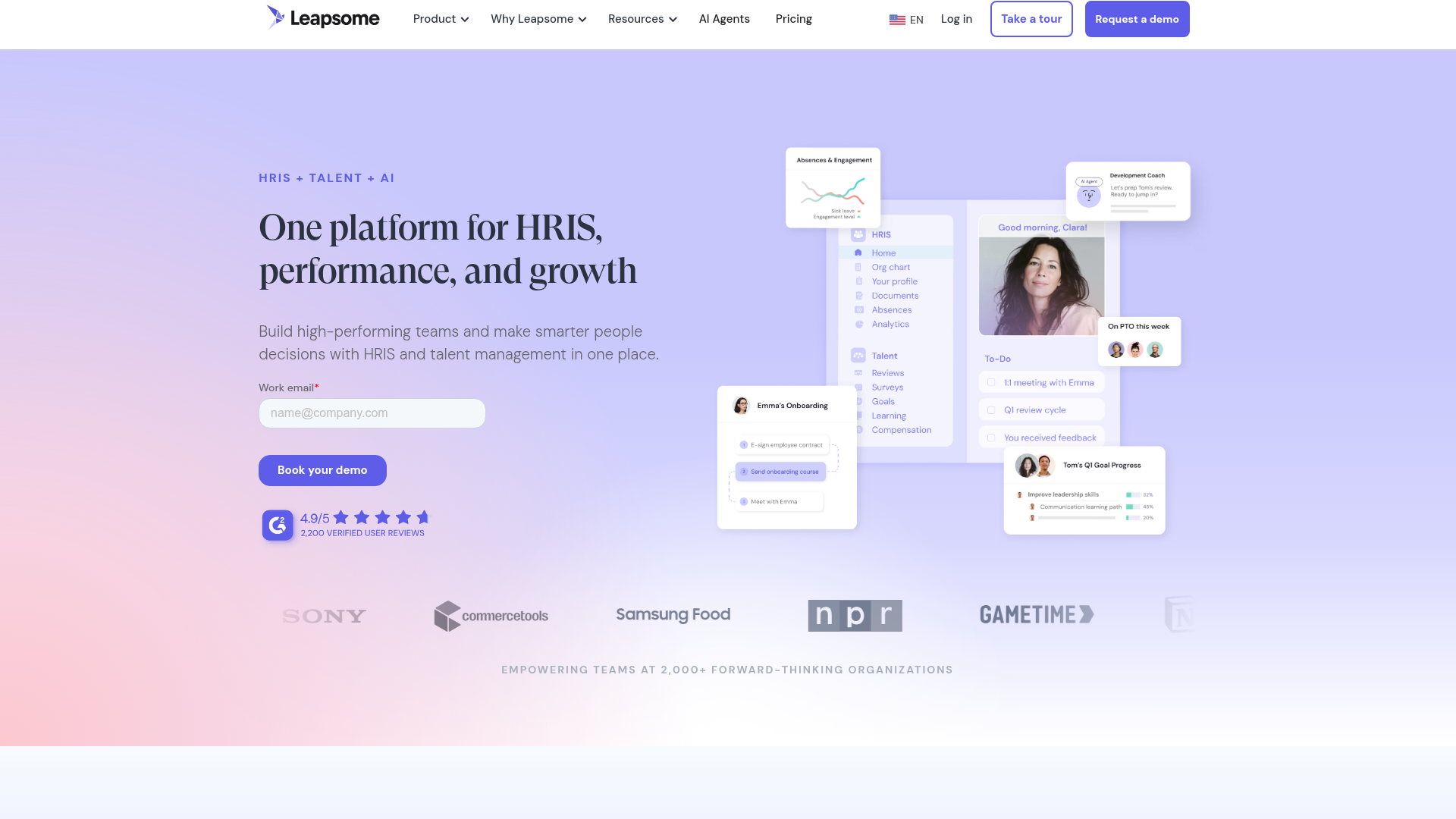The image size is (1456, 819).
Task: Select Reviews under Talent
Action: coord(887,373)
